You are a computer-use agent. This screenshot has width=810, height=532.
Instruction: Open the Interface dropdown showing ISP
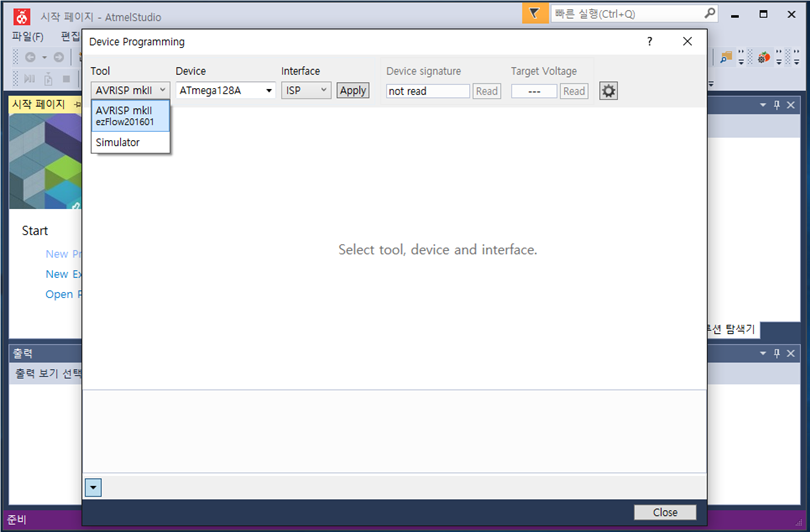click(x=306, y=90)
